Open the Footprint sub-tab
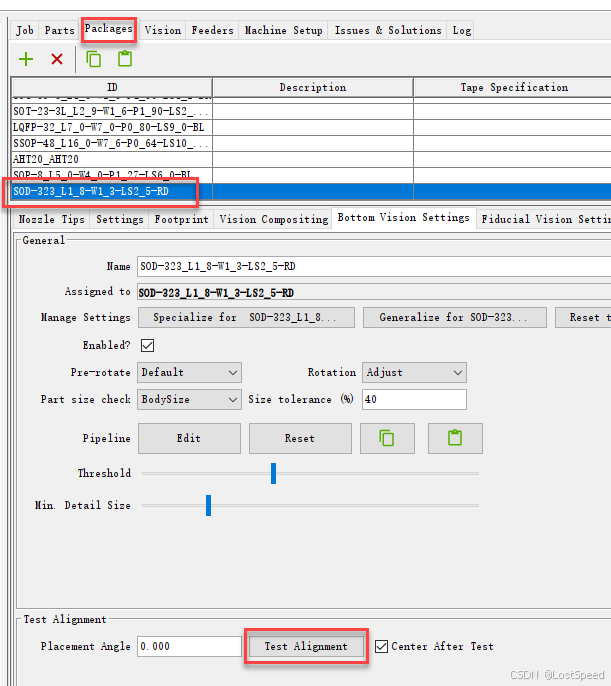611x686 pixels. [x=182, y=219]
